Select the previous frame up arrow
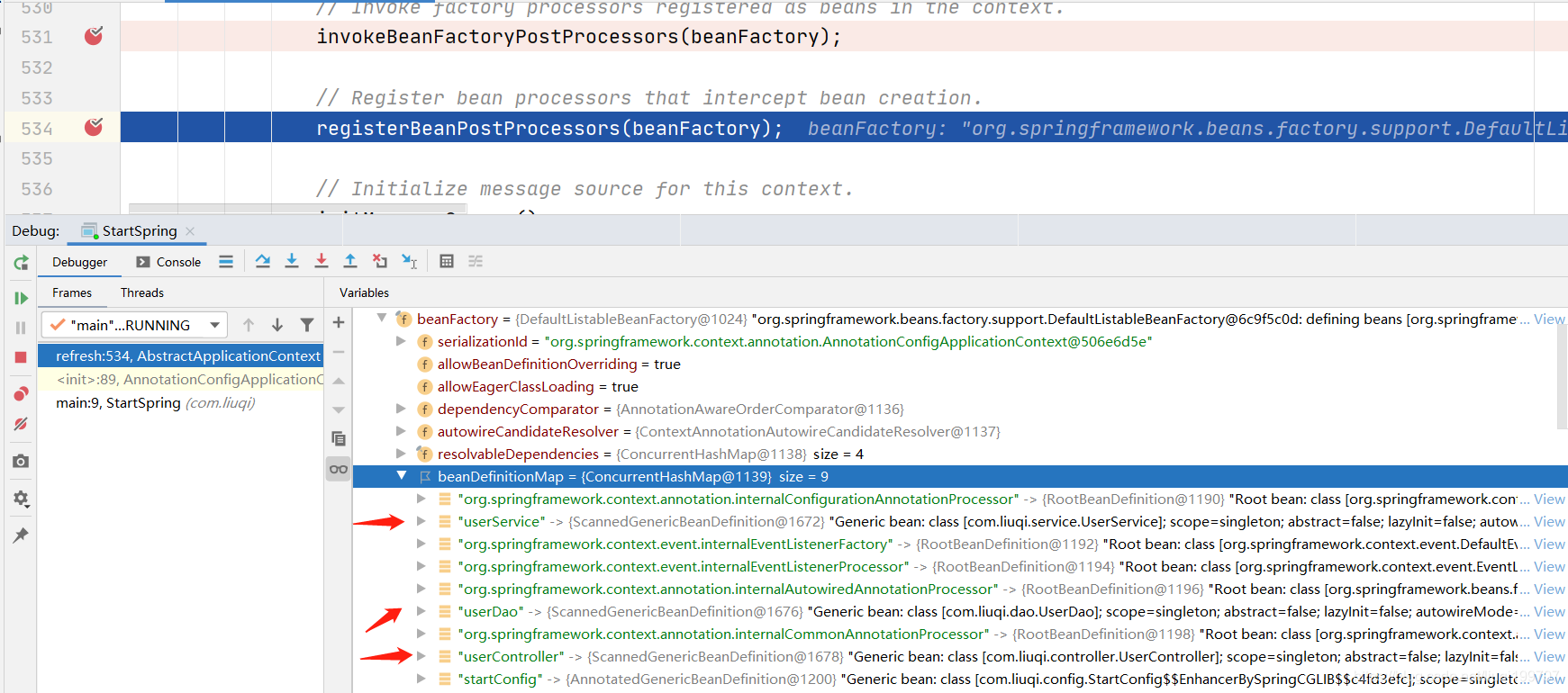The image size is (1568, 693). click(249, 325)
